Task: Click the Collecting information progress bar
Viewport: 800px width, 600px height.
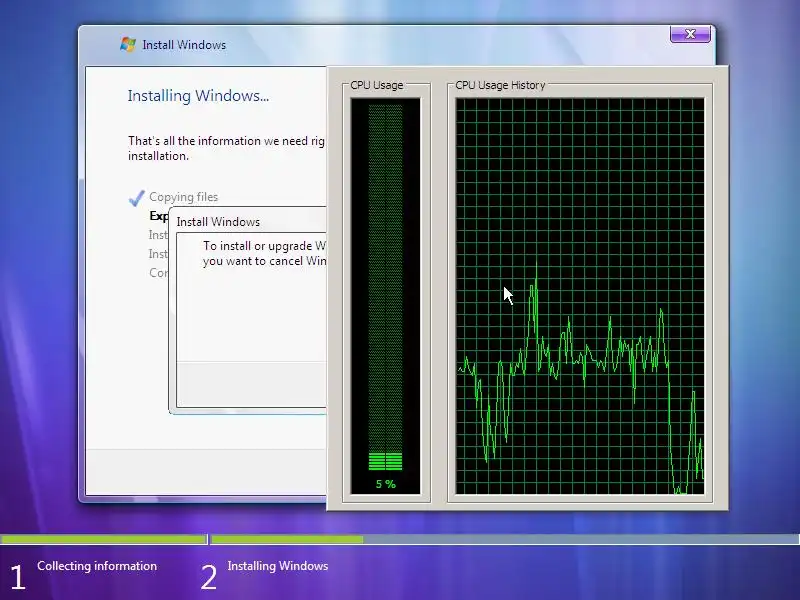Action: click(x=103, y=539)
